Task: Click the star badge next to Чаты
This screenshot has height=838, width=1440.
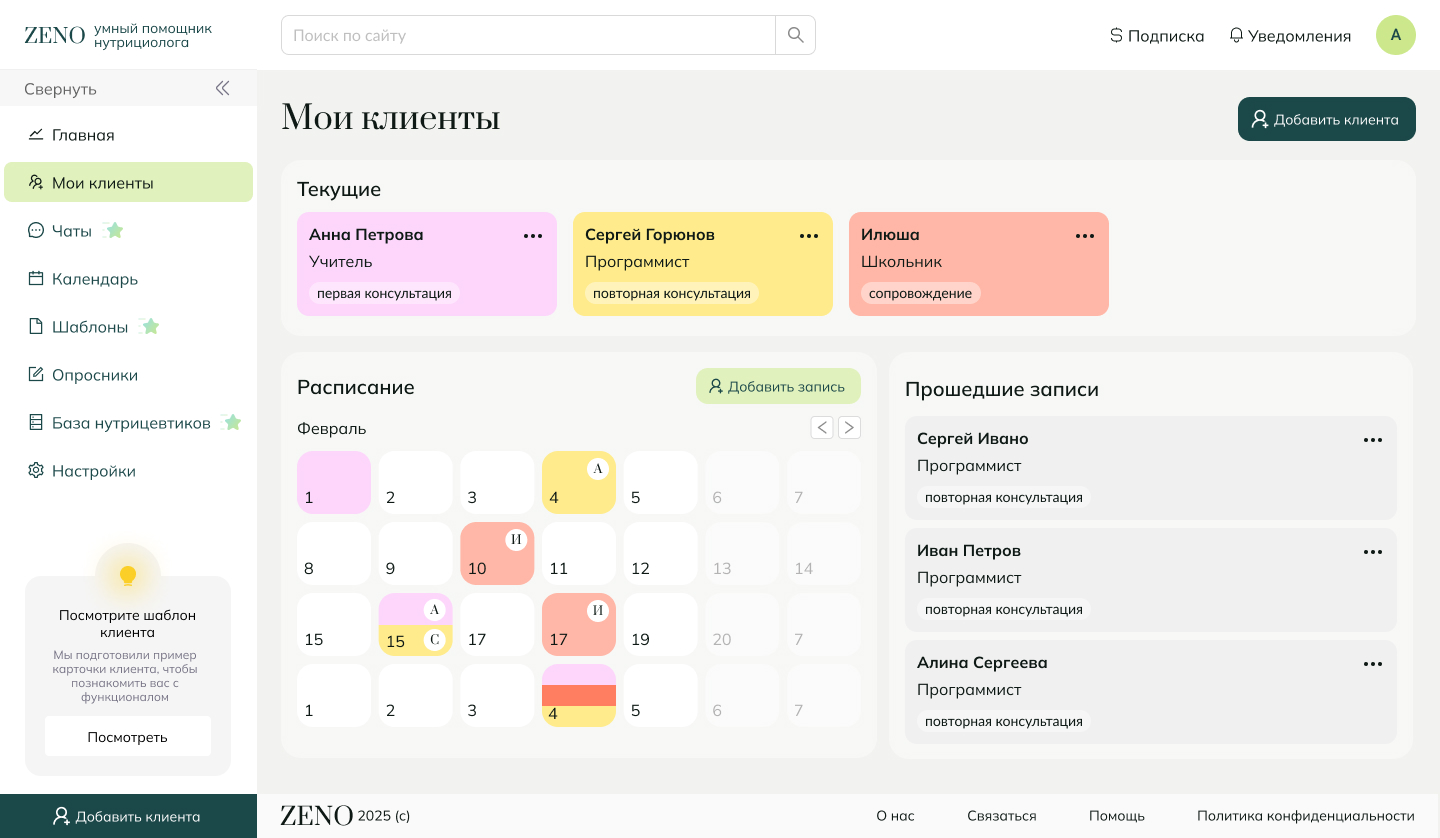Action: [x=114, y=230]
